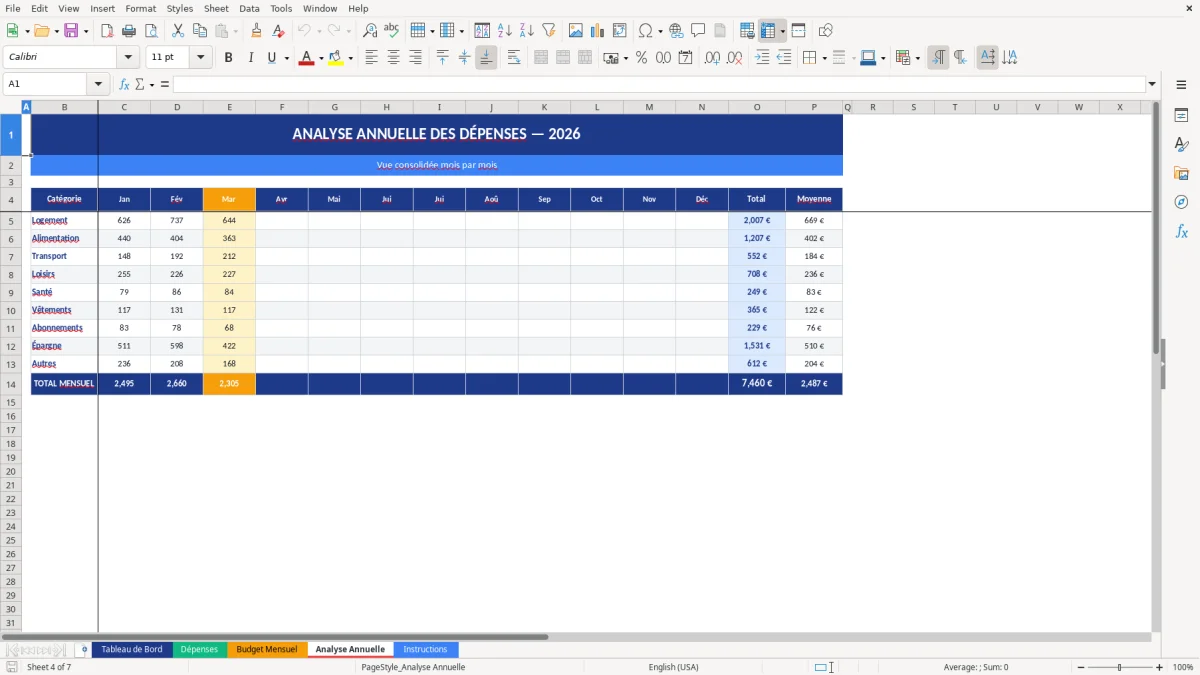Select column header O
Image resolution: width=1200 pixels, height=675 pixels.
(x=756, y=107)
